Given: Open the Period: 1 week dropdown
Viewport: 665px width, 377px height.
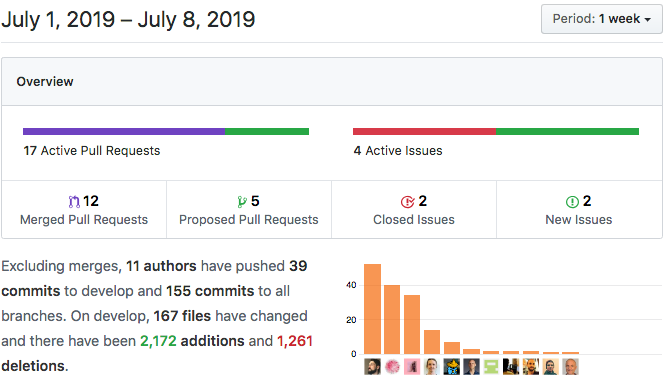Looking at the screenshot, I should tap(601, 19).
